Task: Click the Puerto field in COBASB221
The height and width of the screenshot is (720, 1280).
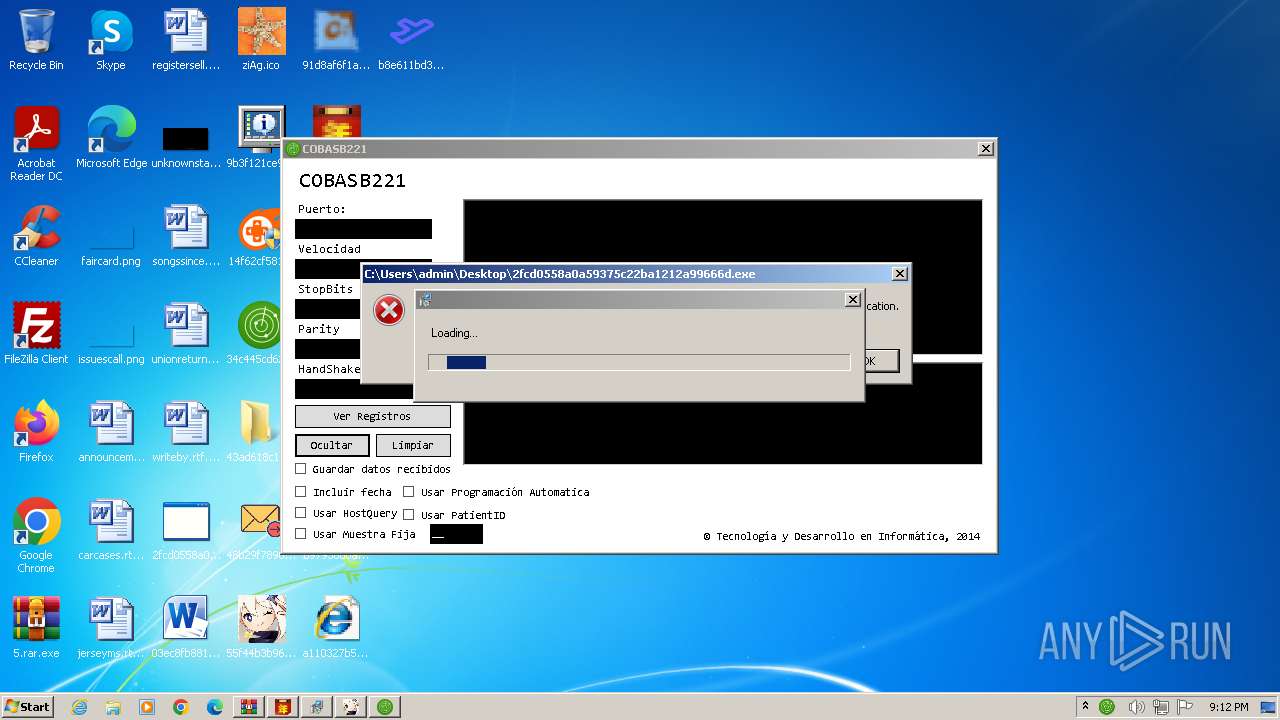Action: tap(364, 229)
